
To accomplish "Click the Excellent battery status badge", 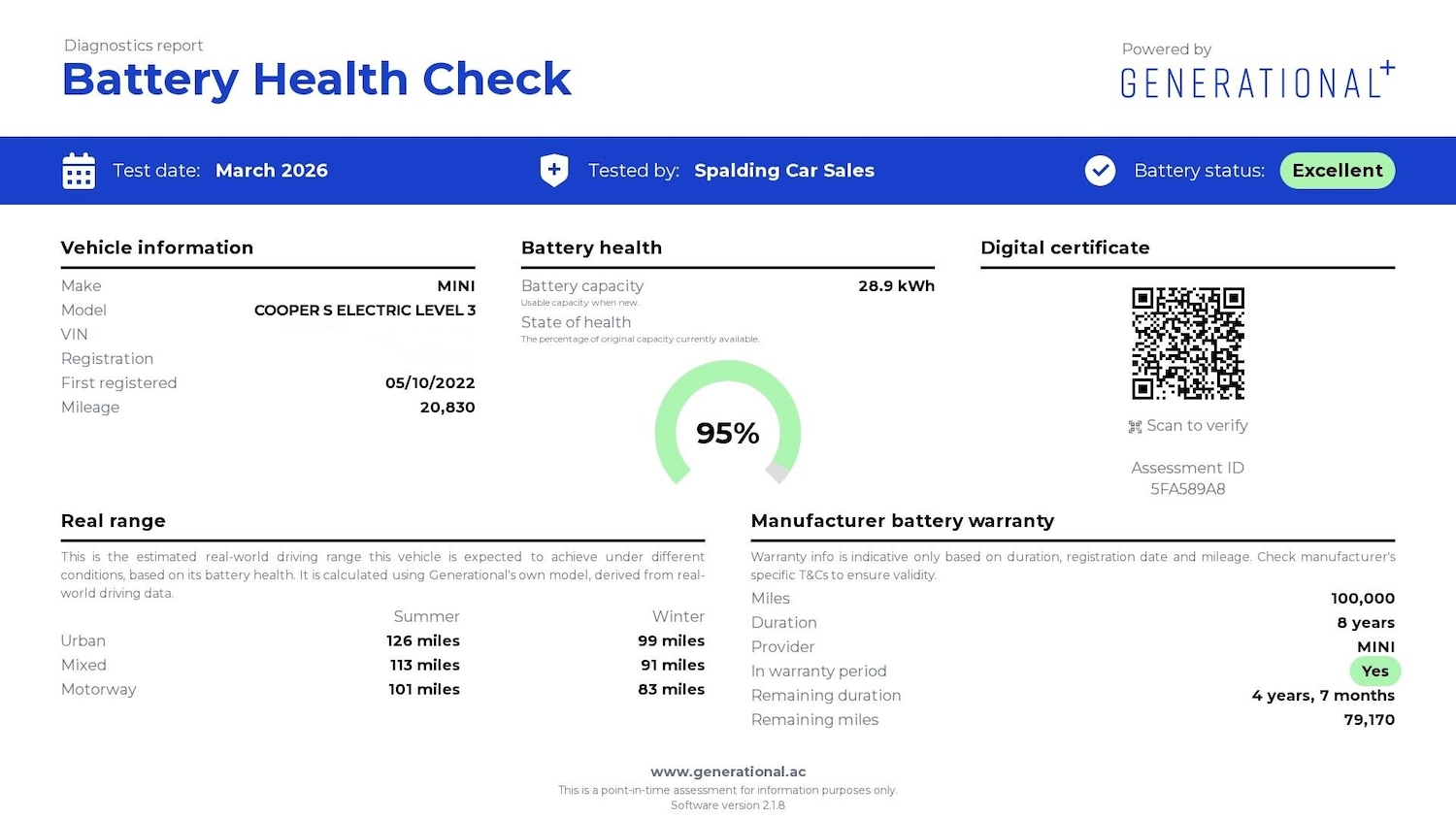I will [x=1337, y=171].
